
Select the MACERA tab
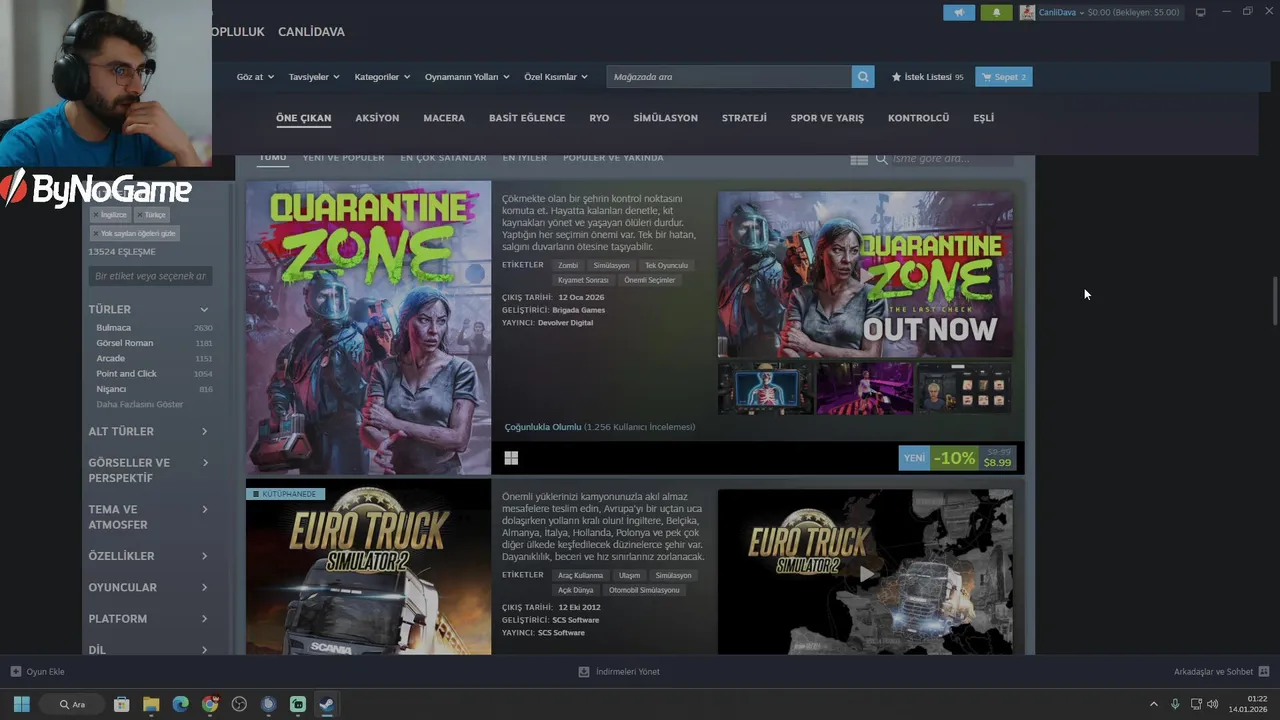pyautogui.click(x=444, y=118)
